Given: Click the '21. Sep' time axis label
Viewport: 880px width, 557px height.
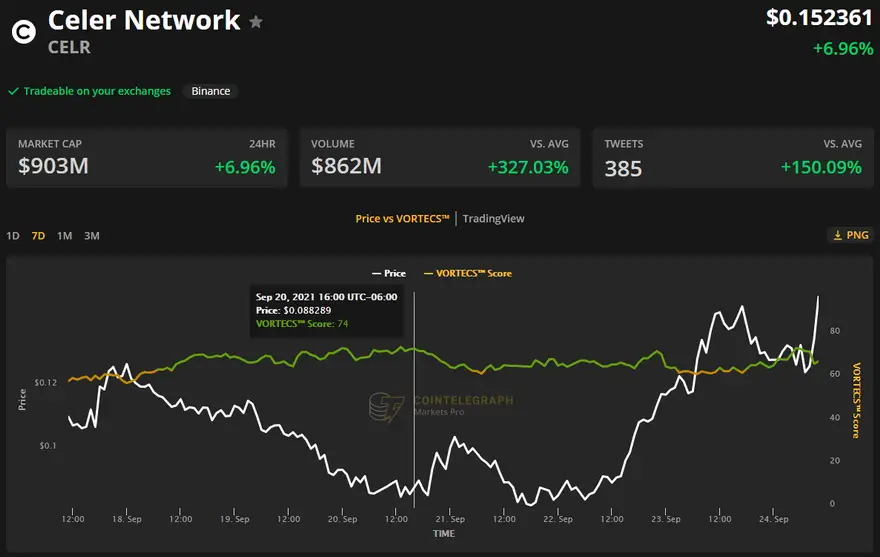Looking at the screenshot, I should tap(450, 519).
